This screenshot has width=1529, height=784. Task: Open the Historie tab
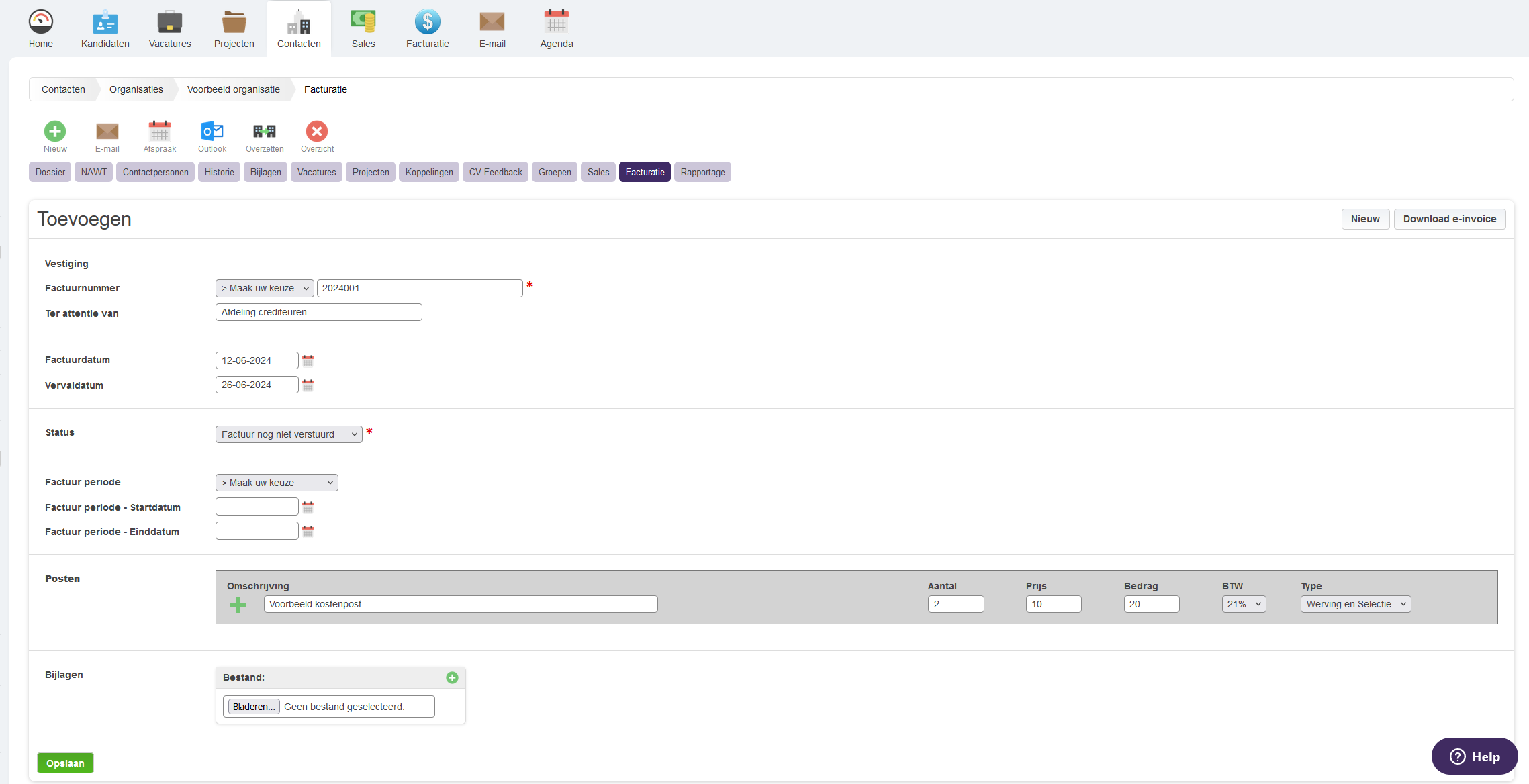point(220,172)
